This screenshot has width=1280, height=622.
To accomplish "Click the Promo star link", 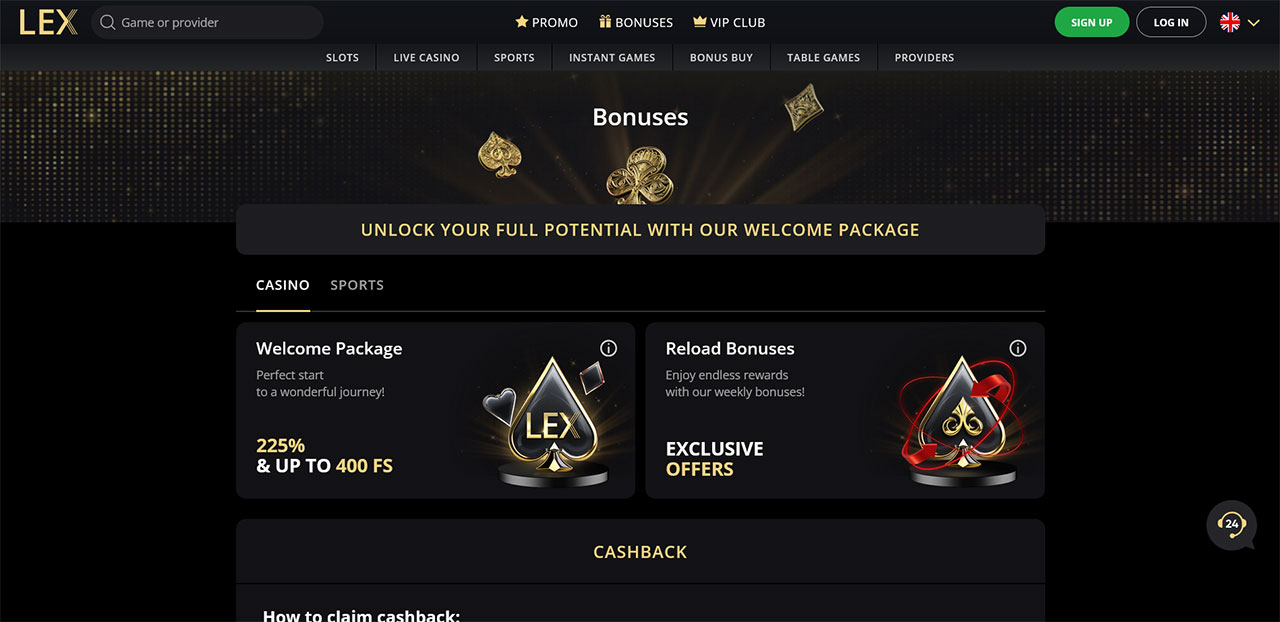I will point(546,22).
